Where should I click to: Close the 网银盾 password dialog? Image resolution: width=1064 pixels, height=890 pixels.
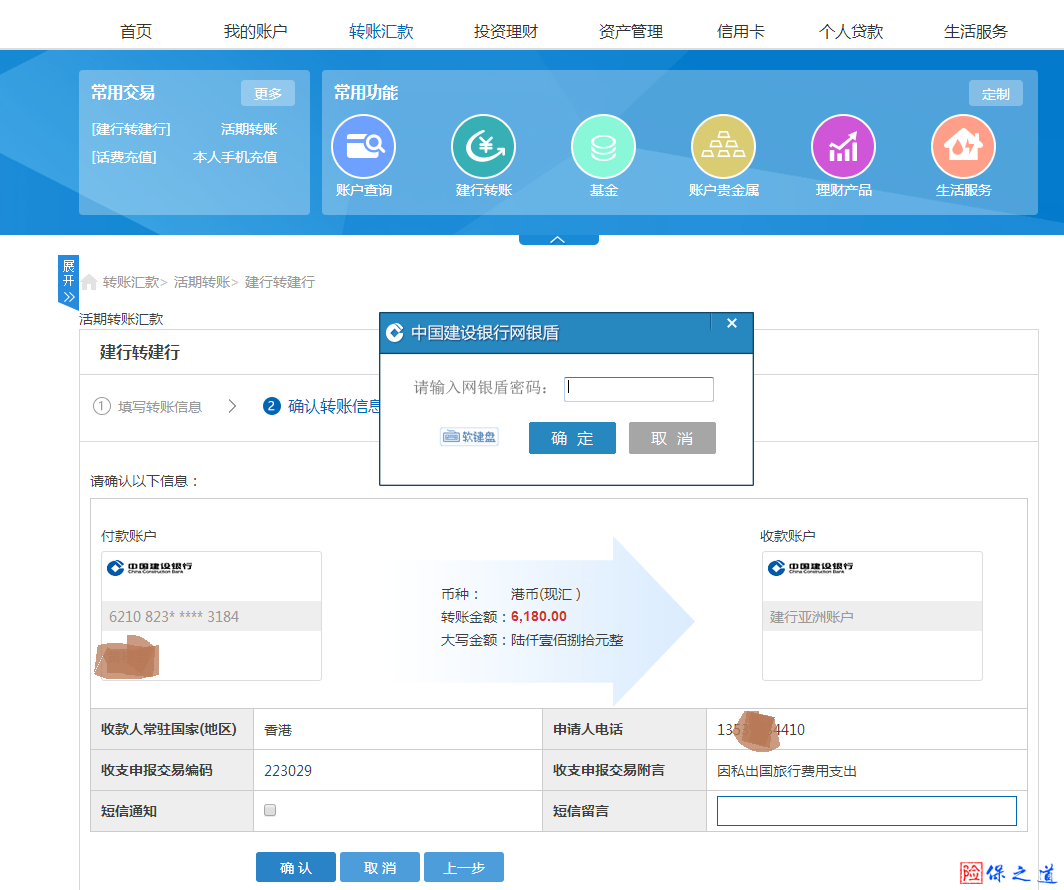point(732,323)
